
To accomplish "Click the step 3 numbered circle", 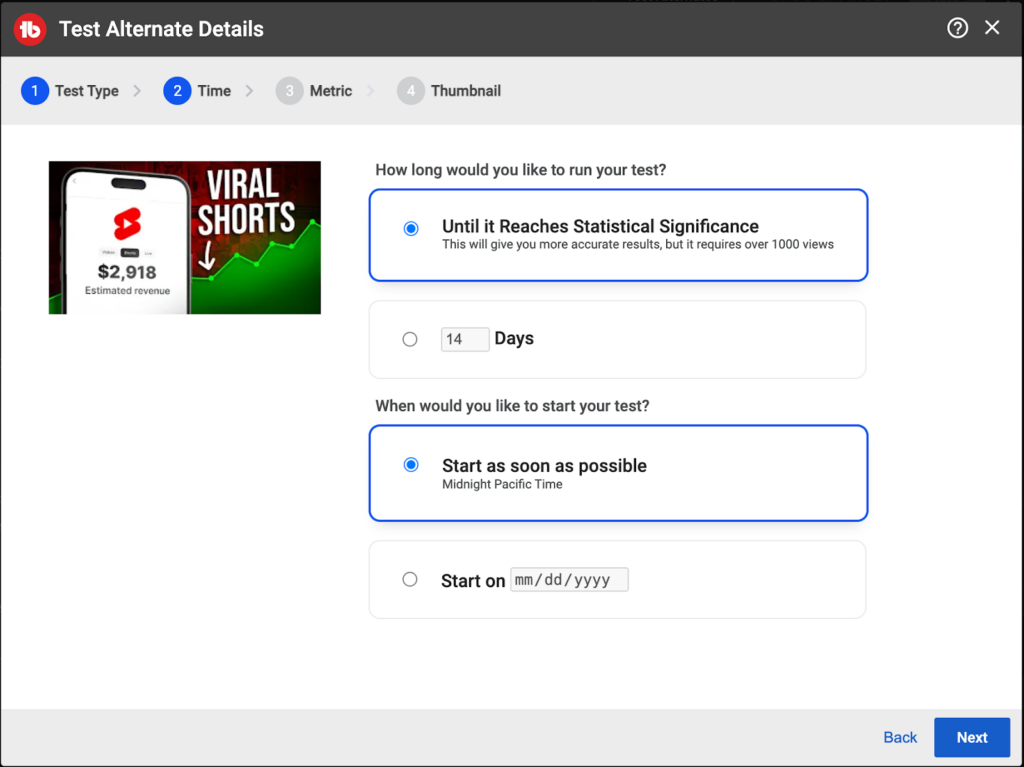I will click(x=289, y=91).
